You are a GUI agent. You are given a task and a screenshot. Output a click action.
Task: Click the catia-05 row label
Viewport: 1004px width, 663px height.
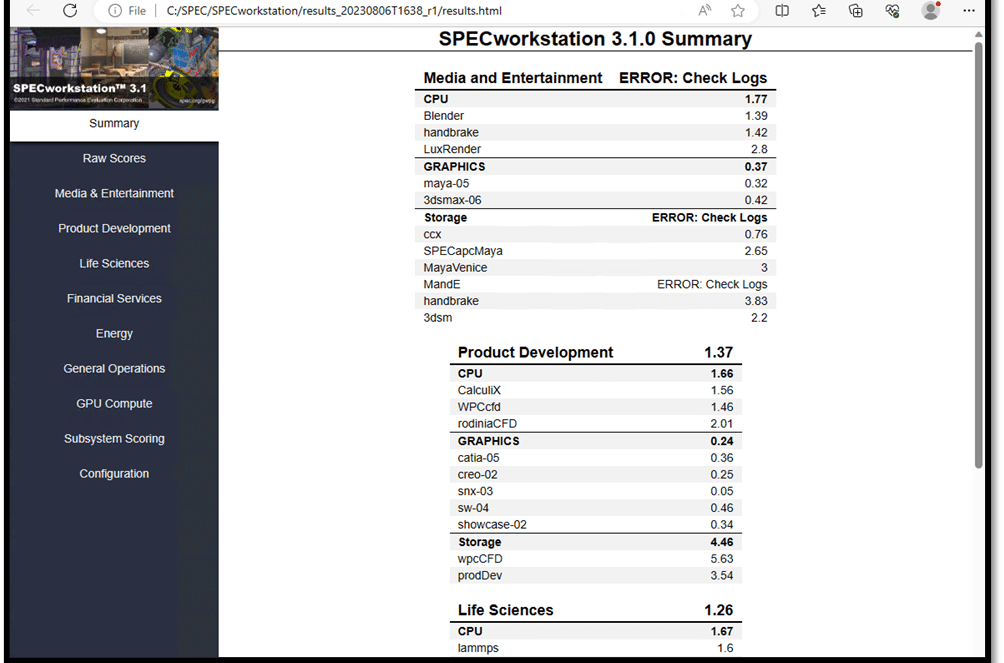point(478,458)
